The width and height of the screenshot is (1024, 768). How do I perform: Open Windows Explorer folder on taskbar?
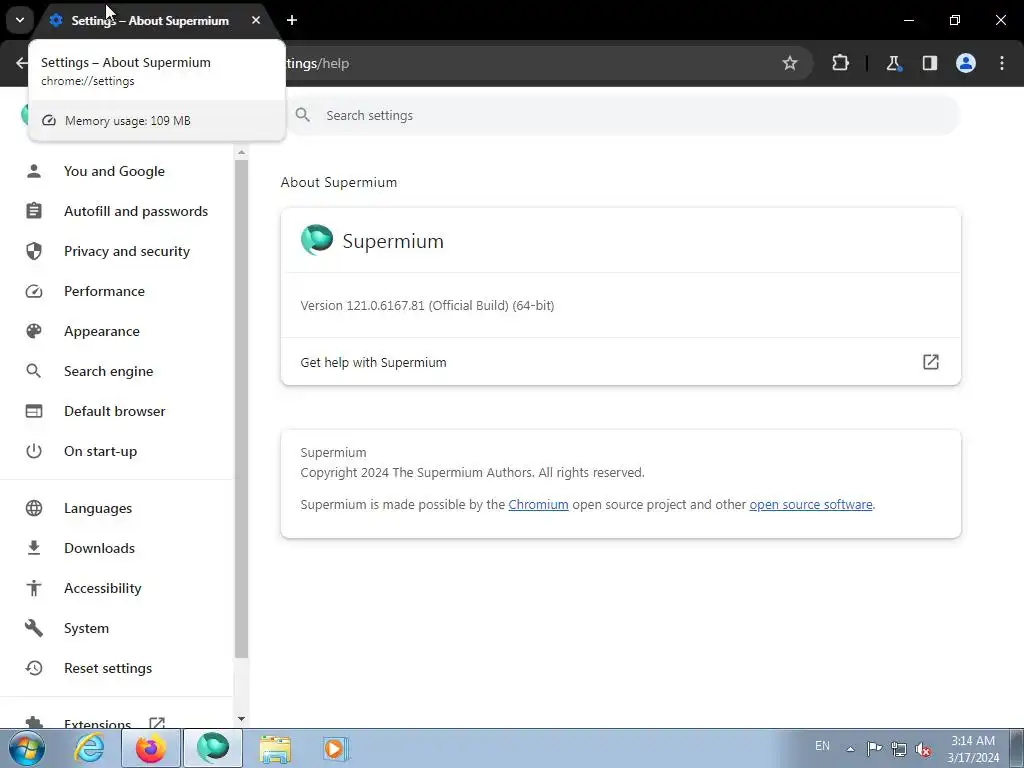point(275,748)
